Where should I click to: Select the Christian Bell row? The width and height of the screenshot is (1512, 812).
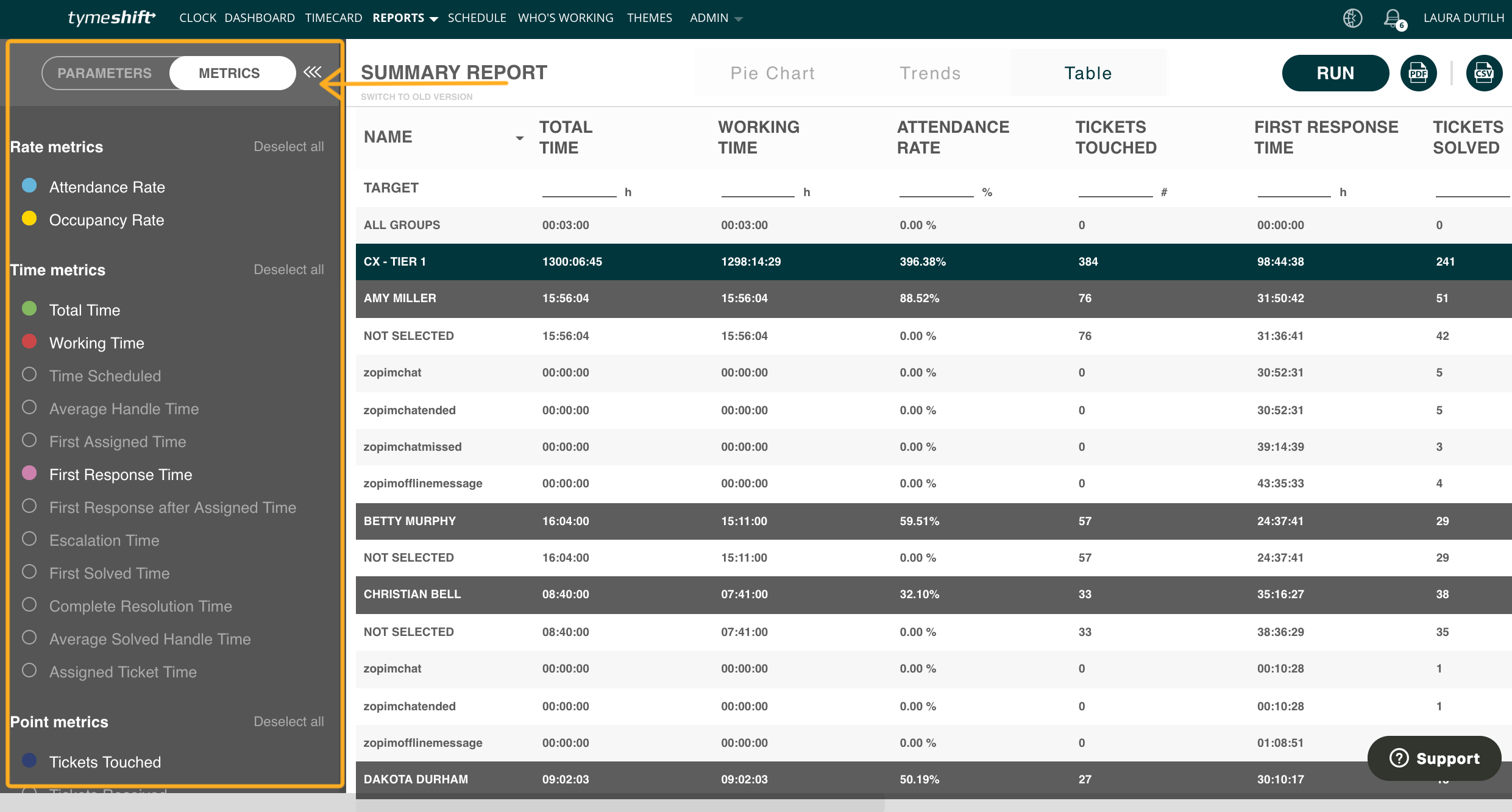point(934,595)
